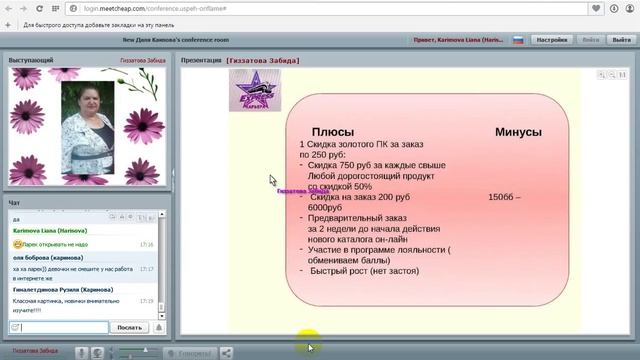Click the browser forward arrow
This screenshot has height=360, width=640.
(23, 9)
